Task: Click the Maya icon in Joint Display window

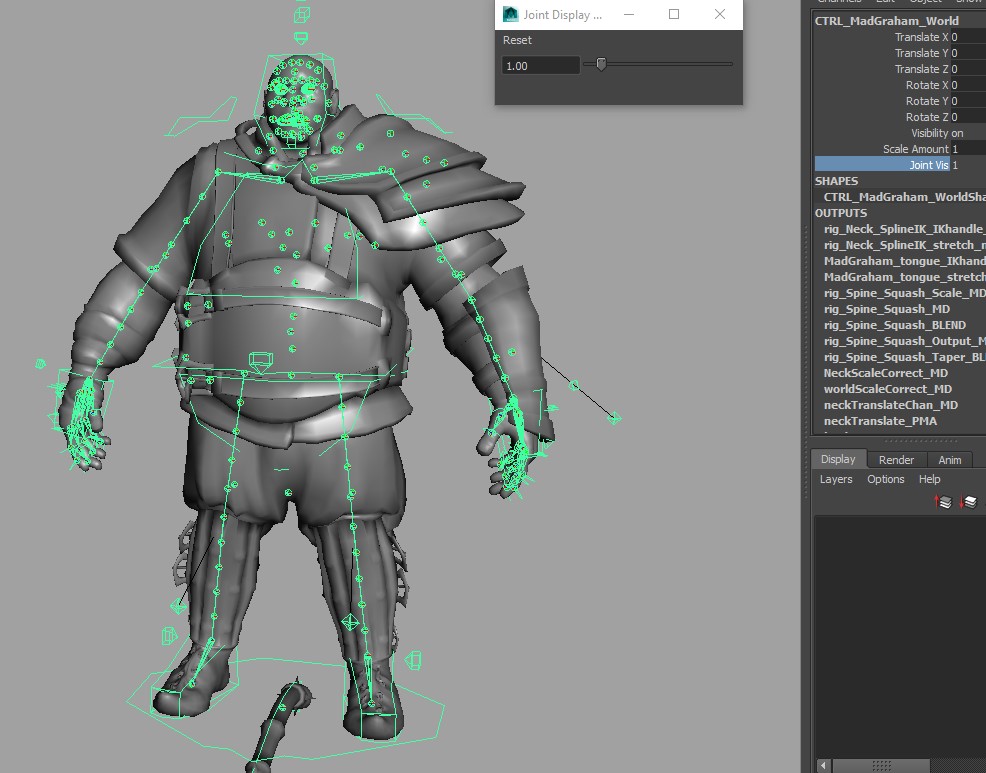Action: point(511,14)
